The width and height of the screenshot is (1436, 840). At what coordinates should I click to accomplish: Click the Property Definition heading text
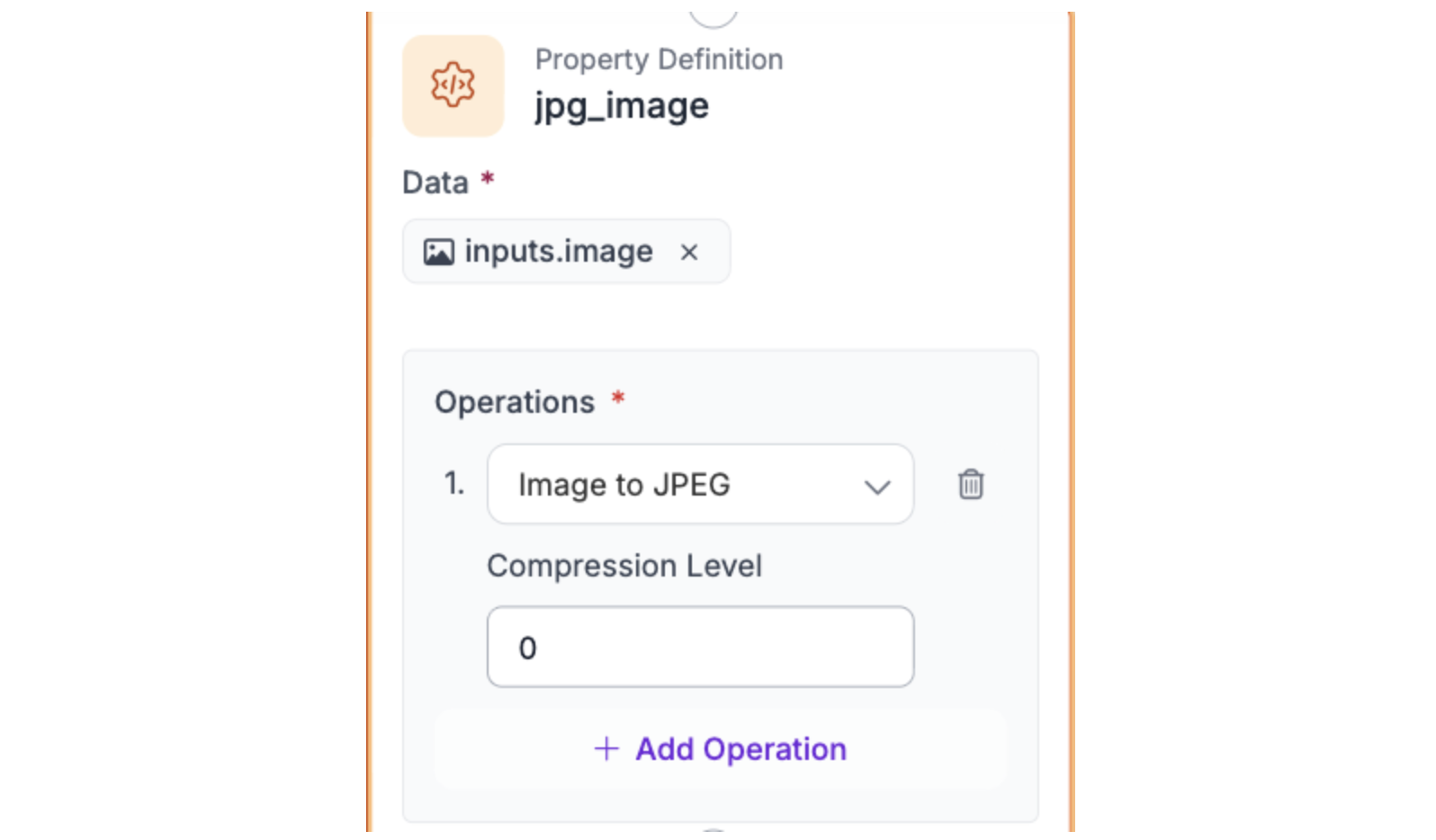pyautogui.click(x=659, y=59)
